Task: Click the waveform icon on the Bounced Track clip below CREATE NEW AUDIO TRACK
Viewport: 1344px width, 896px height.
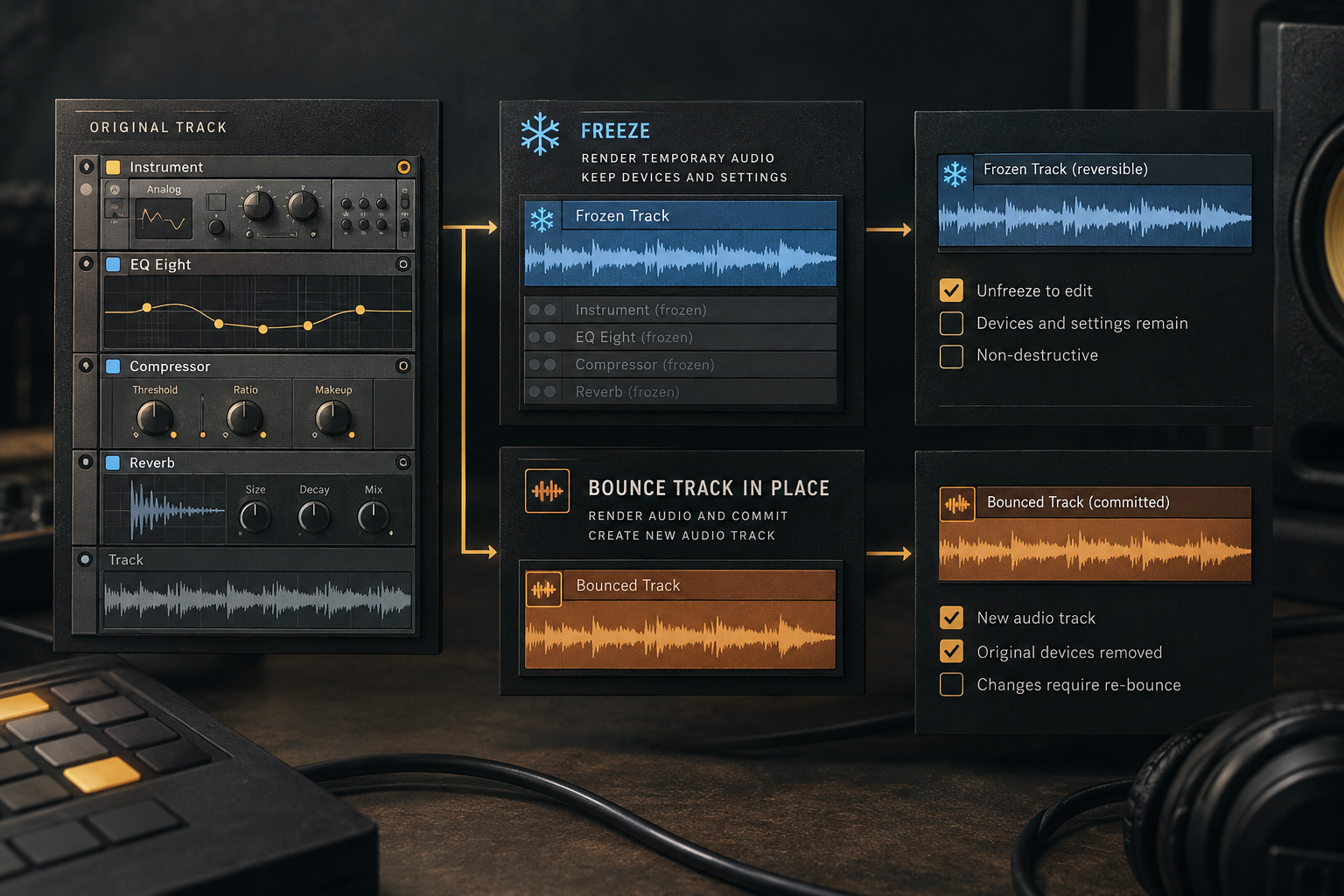Action: click(x=543, y=590)
